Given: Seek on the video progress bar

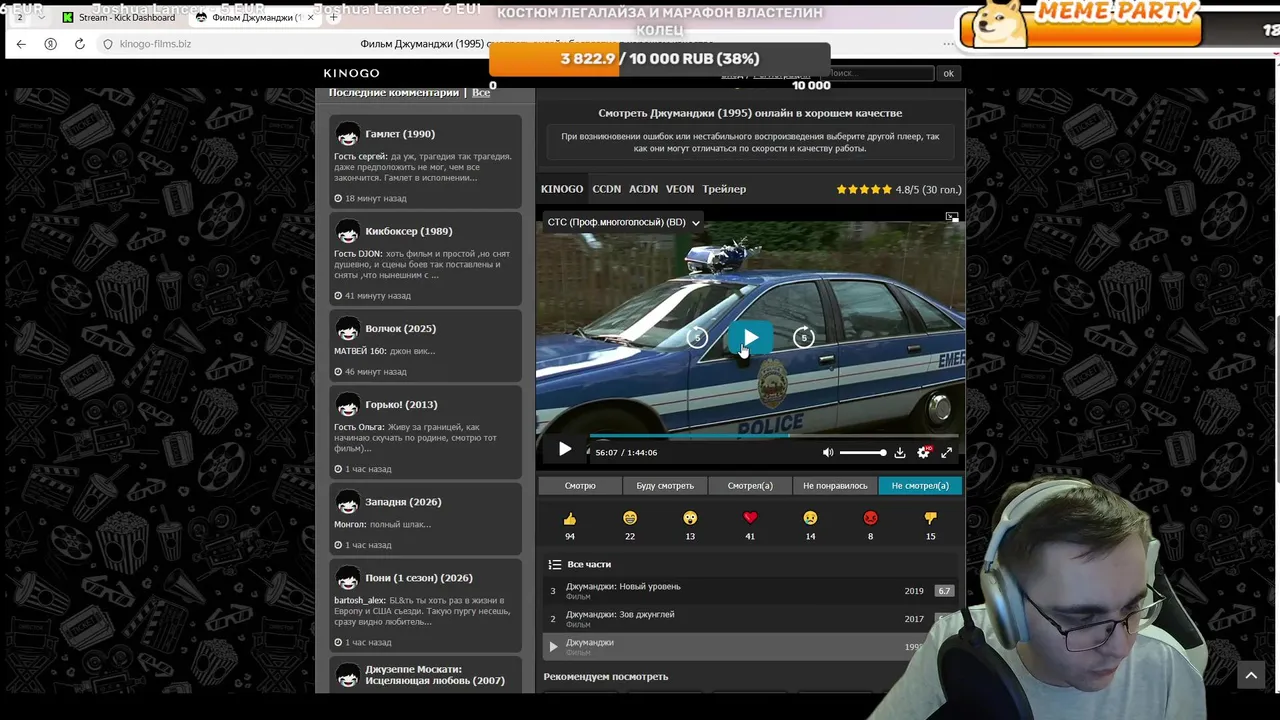Looking at the screenshot, I should (x=774, y=436).
